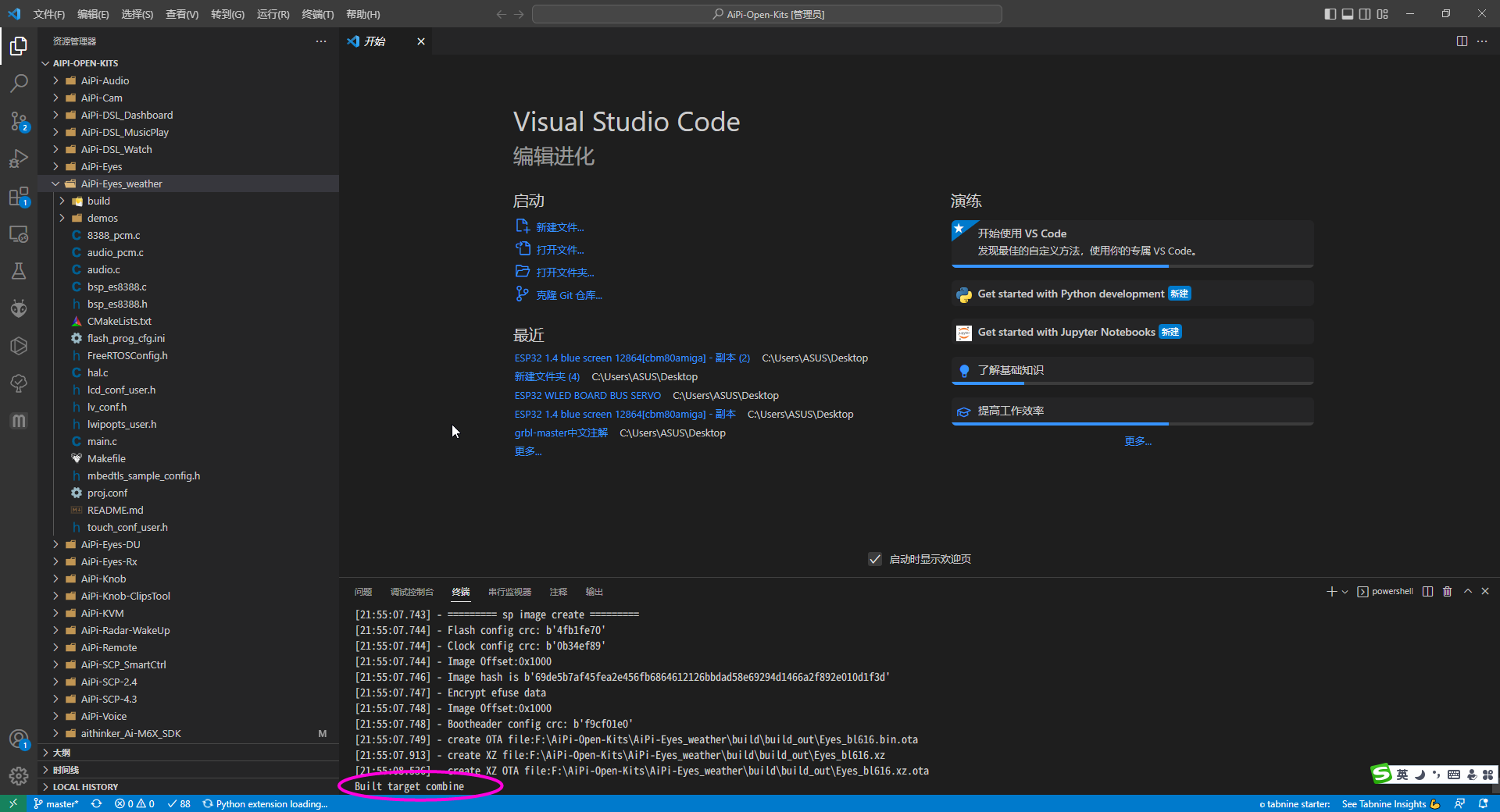Expand the AiPi-Knob folder
The height and width of the screenshot is (812, 1500).
[x=188, y=579]
